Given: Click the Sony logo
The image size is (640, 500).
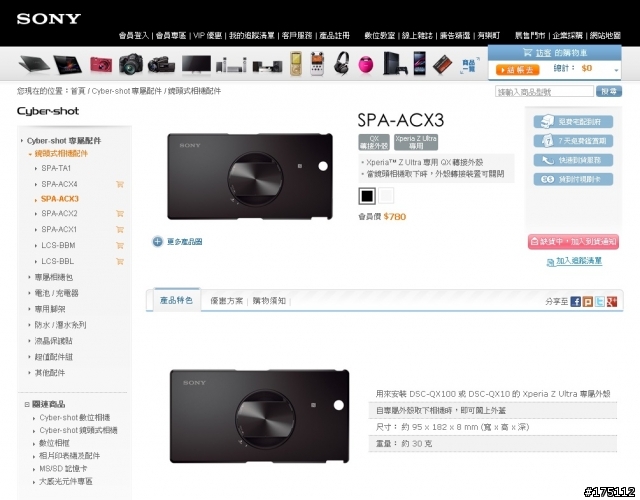Looking at the screenshot, I should (49, 19).
